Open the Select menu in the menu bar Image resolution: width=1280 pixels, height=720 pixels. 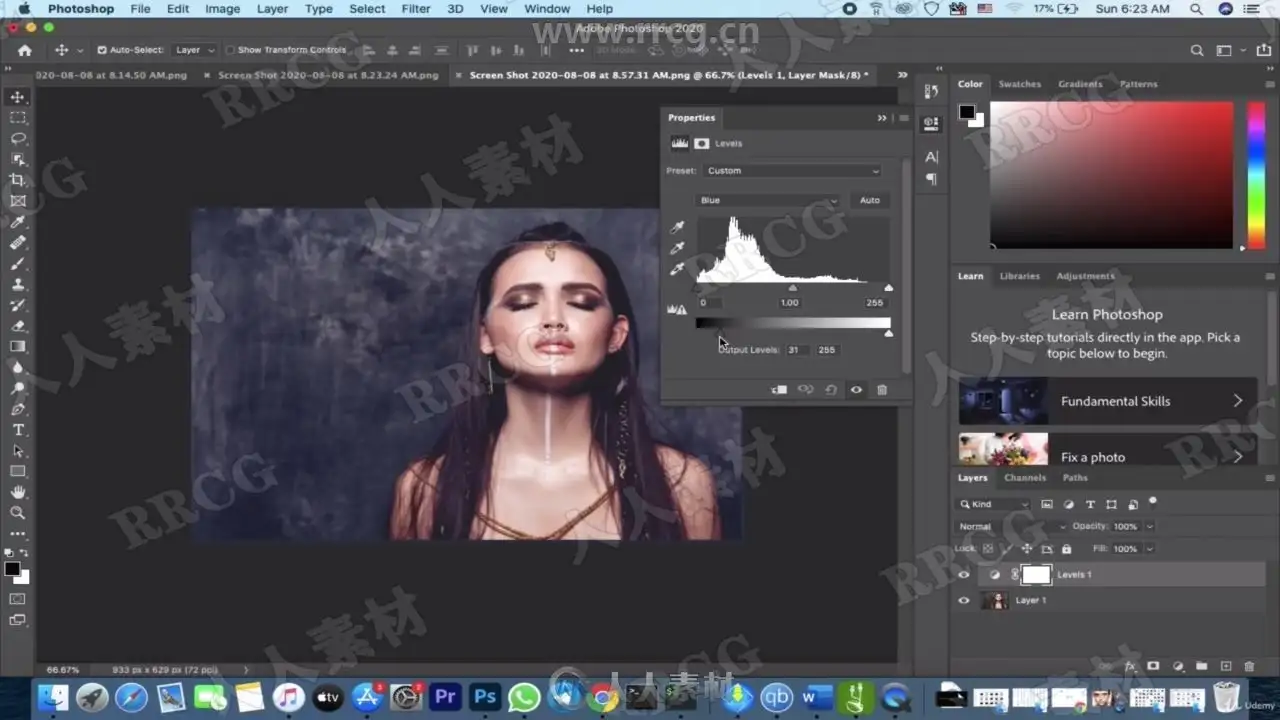(x=367, y=9)
